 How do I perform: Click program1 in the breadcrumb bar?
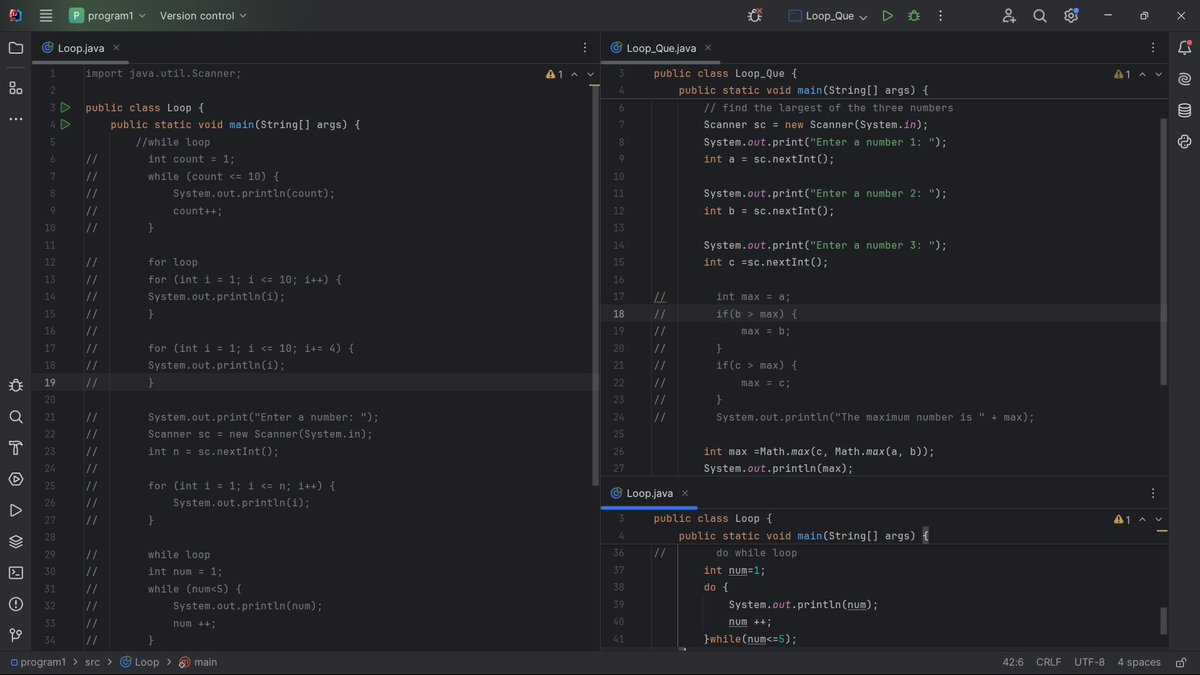coord(38,662)
